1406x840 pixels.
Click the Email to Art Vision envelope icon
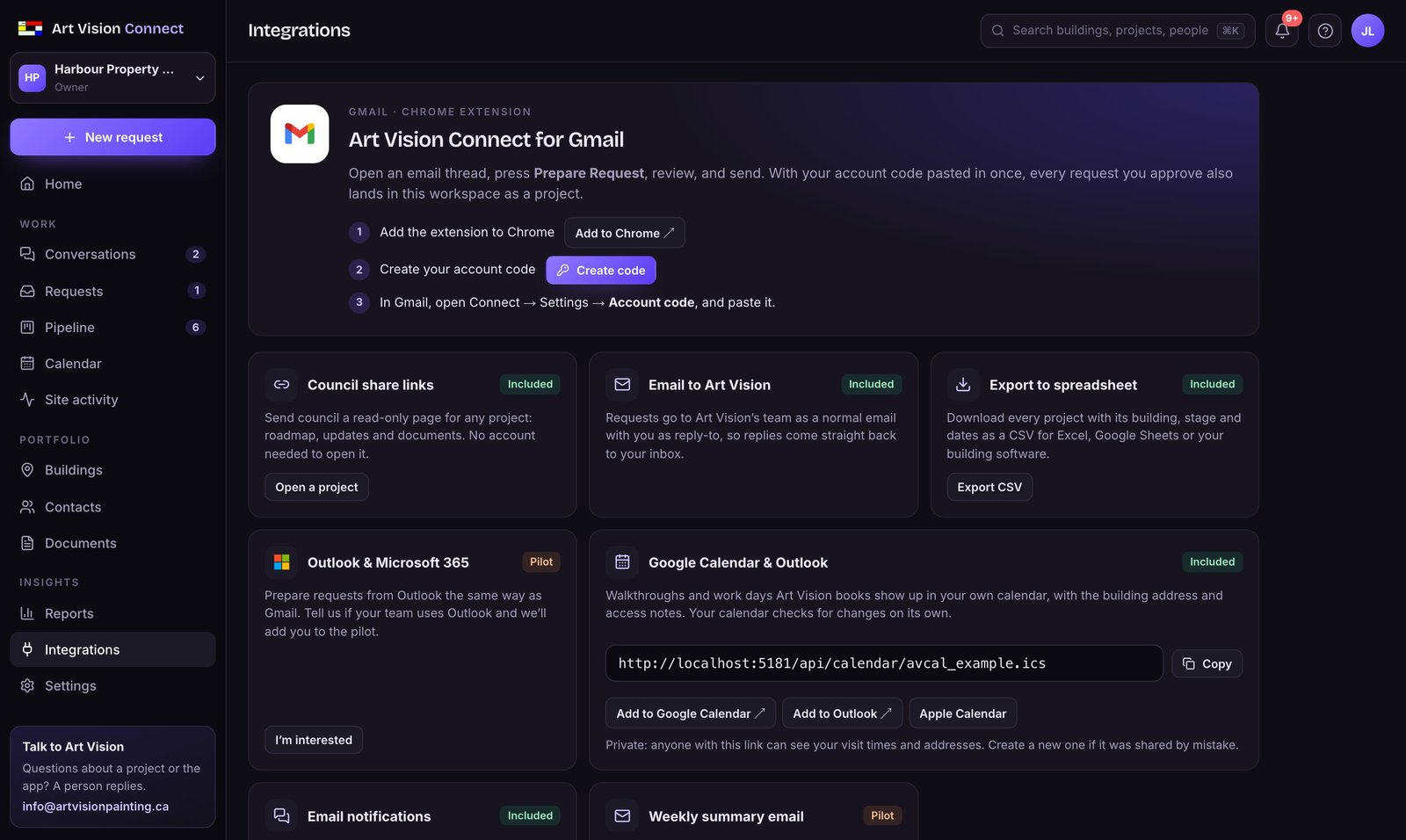pyautogui.click(x=622, y=385)
